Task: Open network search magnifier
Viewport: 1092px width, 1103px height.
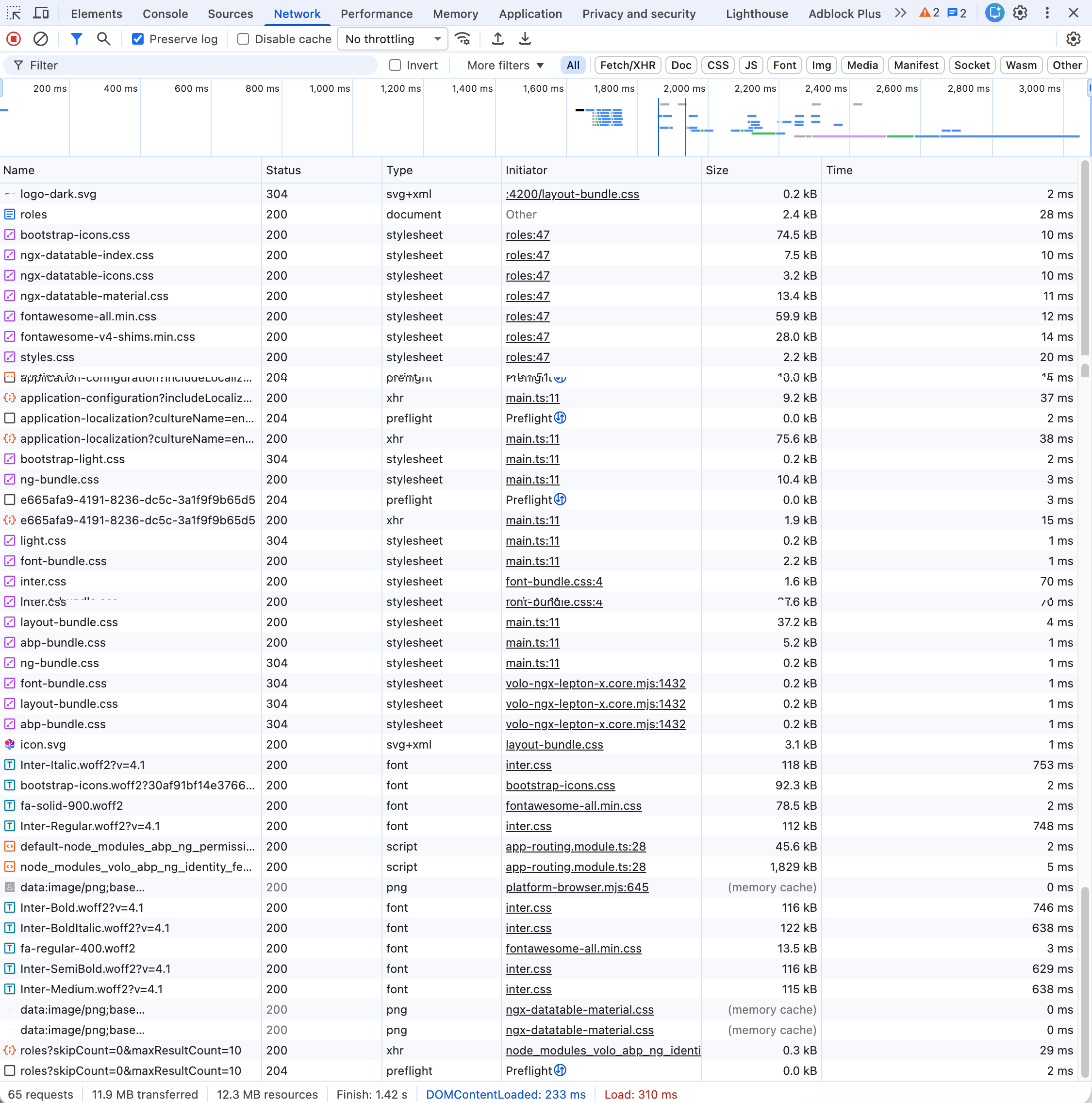Action: click(x=103, y=39)
